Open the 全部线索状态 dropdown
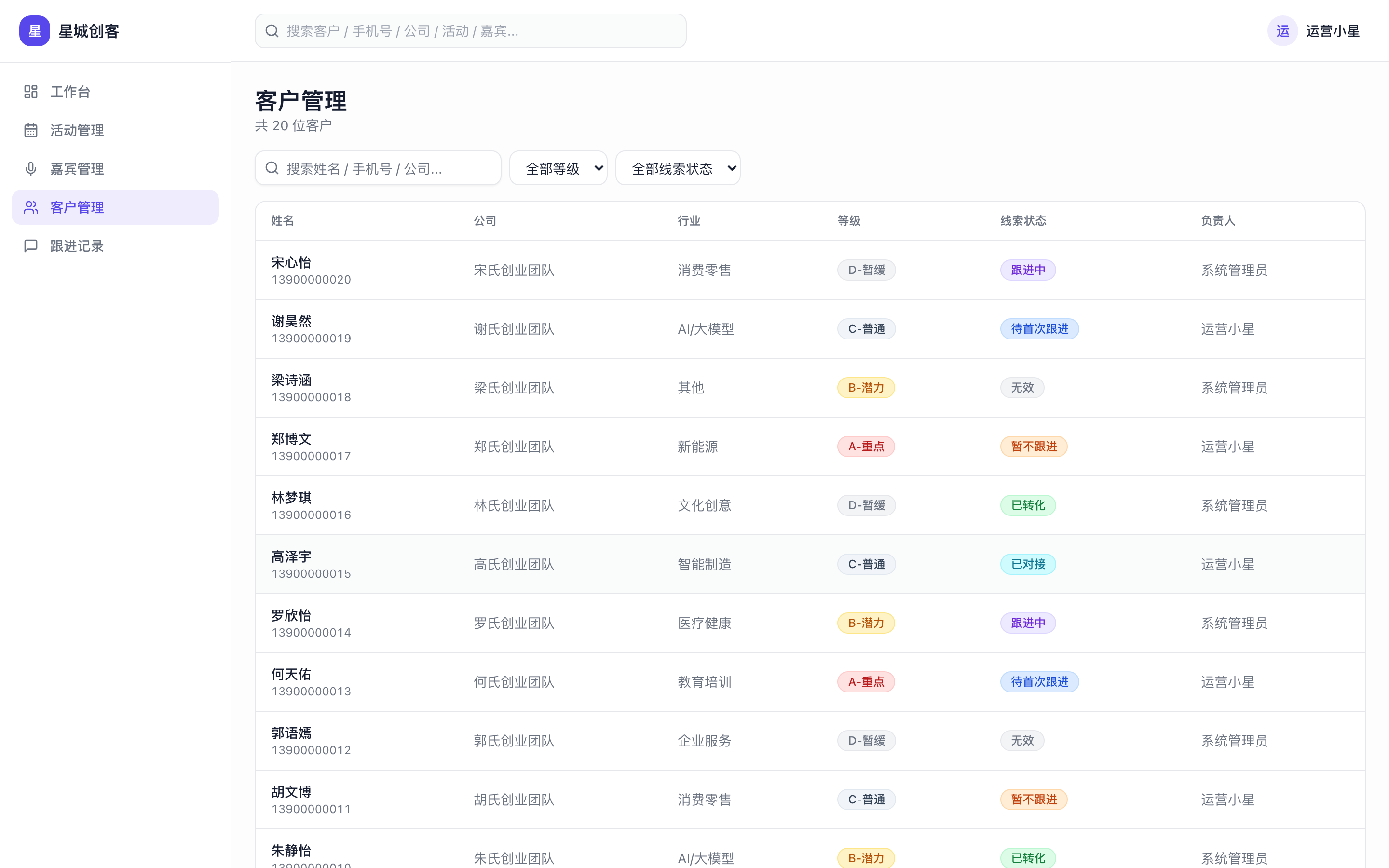The width and height of the screenshot is (1389, 868). click(x=677, y=168)
